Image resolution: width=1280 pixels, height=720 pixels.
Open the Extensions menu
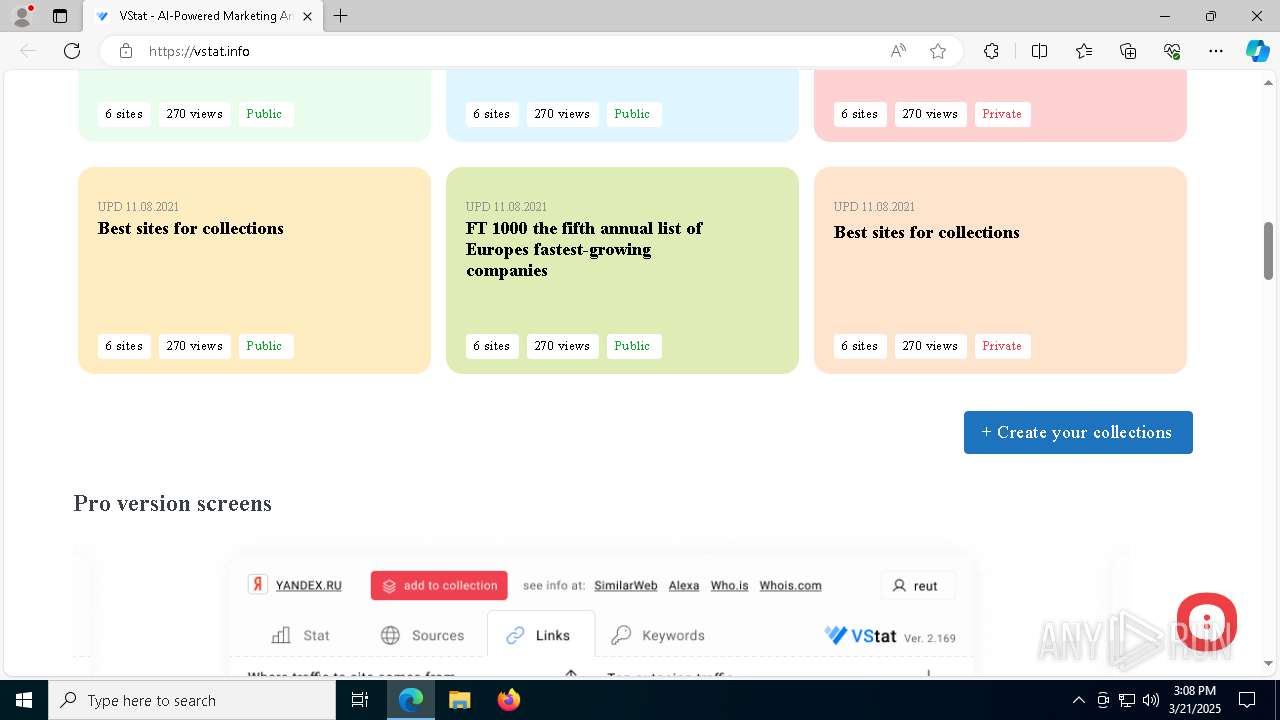(991, 51)
